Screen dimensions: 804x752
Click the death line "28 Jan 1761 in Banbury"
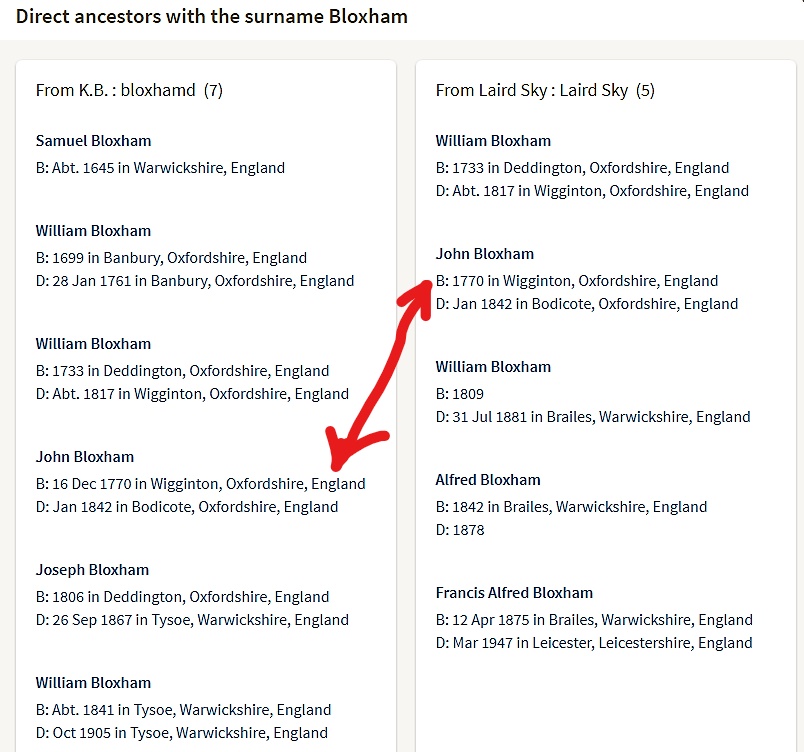pyautogui.click(x=195, y=281)
